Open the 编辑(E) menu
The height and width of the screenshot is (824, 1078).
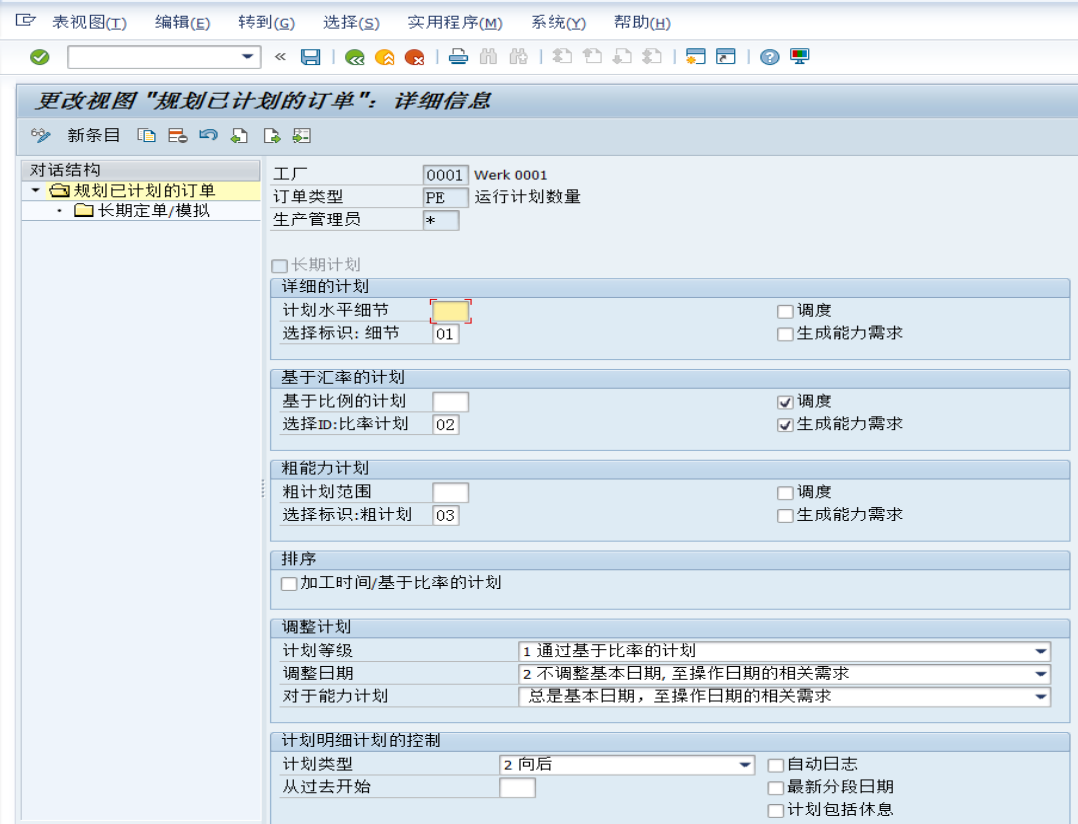pos(182,23)
